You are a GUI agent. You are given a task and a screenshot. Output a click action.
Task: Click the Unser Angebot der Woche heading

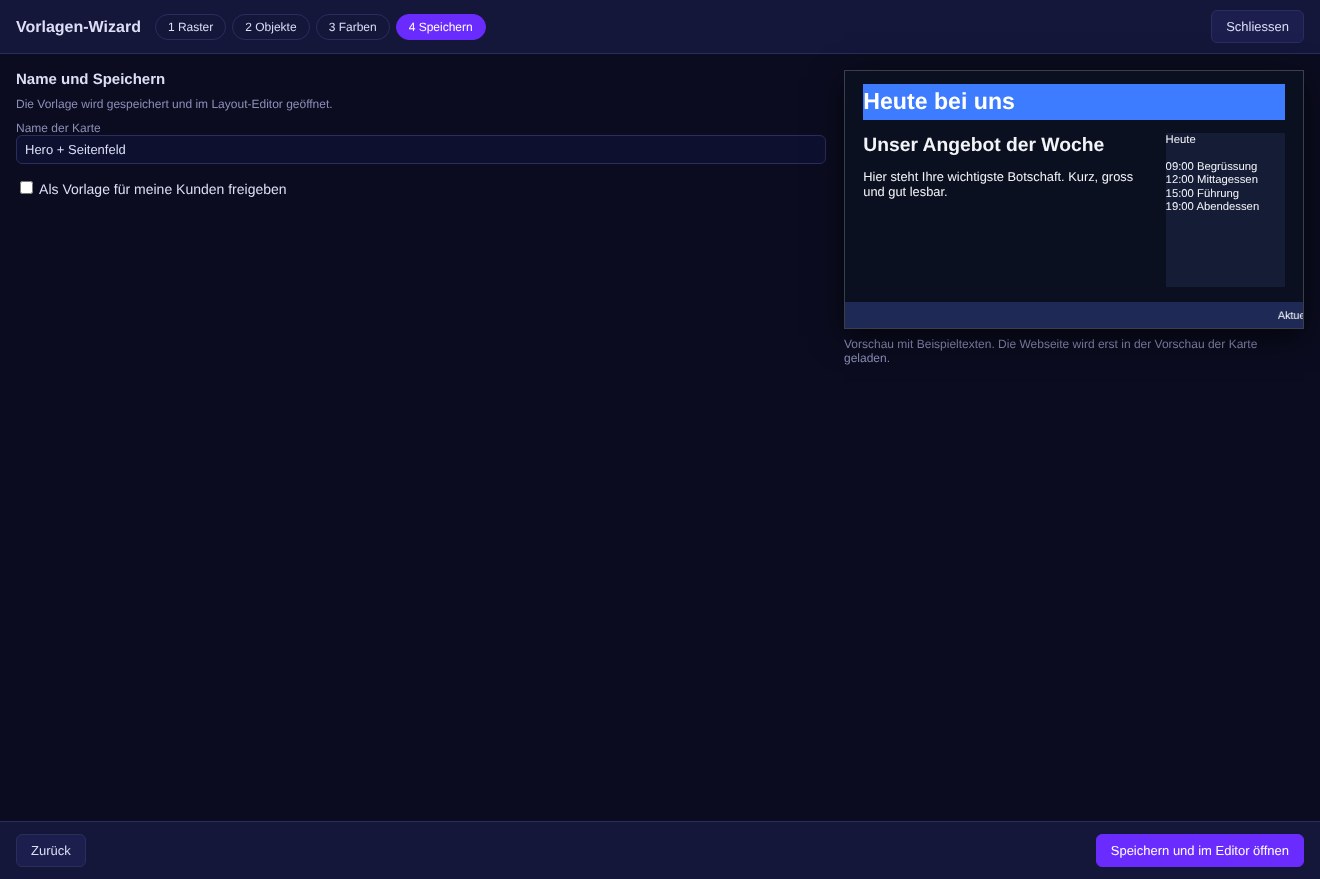(x=984, y=145)
